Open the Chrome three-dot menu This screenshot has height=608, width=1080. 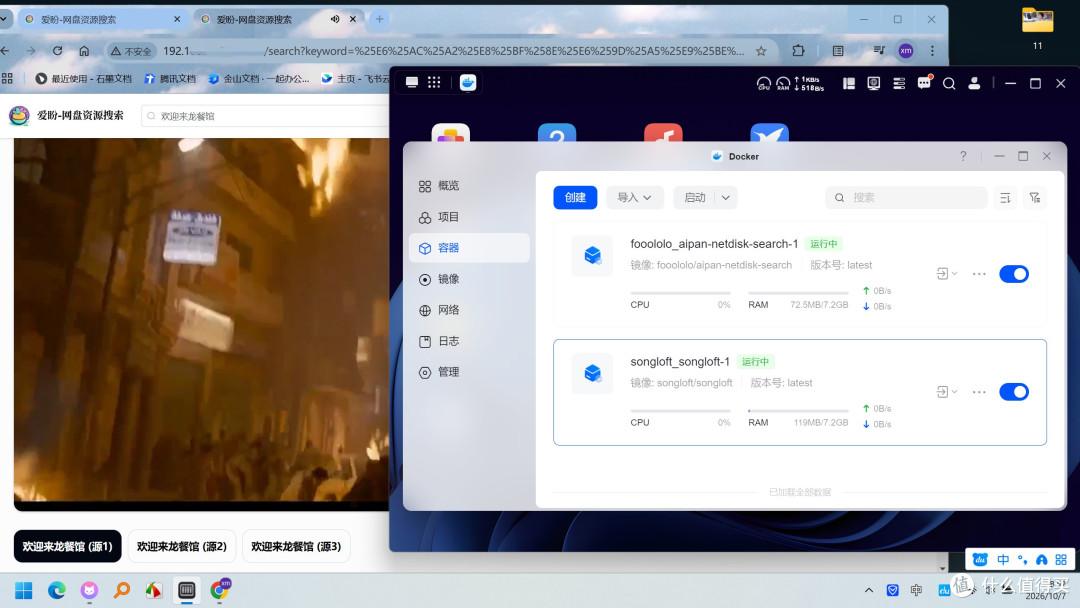[x=932, y=51]
